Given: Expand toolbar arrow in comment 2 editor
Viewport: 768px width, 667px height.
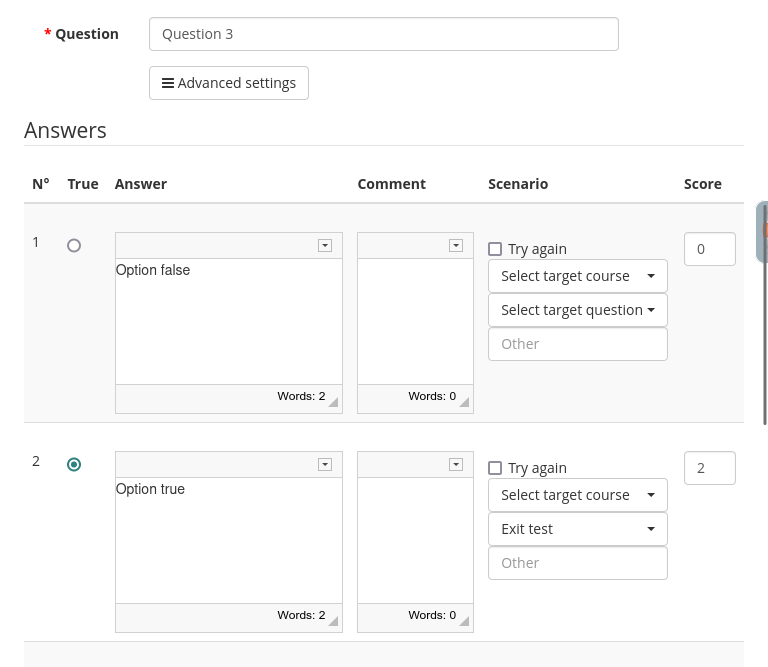Looking at the screenshot, I should [x=456, y=465].
